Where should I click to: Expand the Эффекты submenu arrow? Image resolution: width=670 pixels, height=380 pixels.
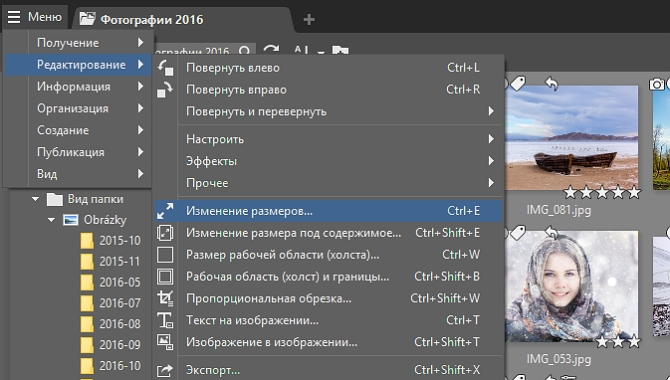pos(491,161)
